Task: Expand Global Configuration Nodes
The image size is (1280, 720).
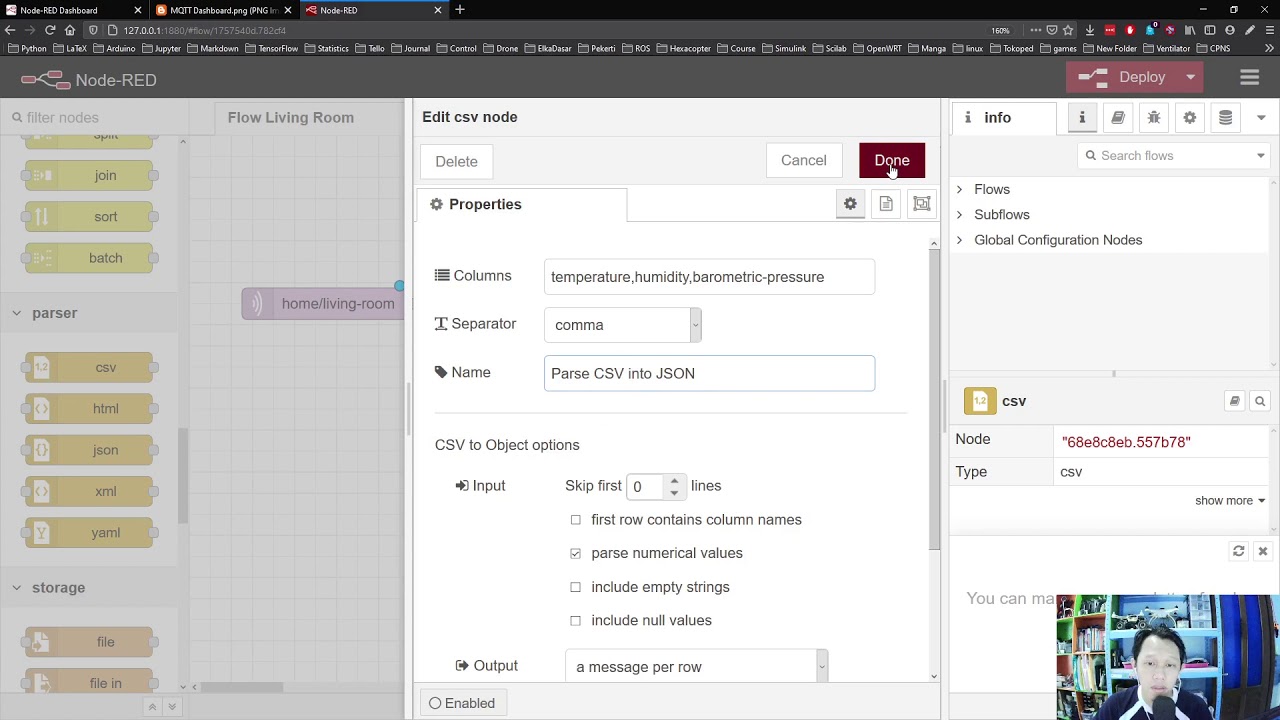Action: (x=959, y=240)
